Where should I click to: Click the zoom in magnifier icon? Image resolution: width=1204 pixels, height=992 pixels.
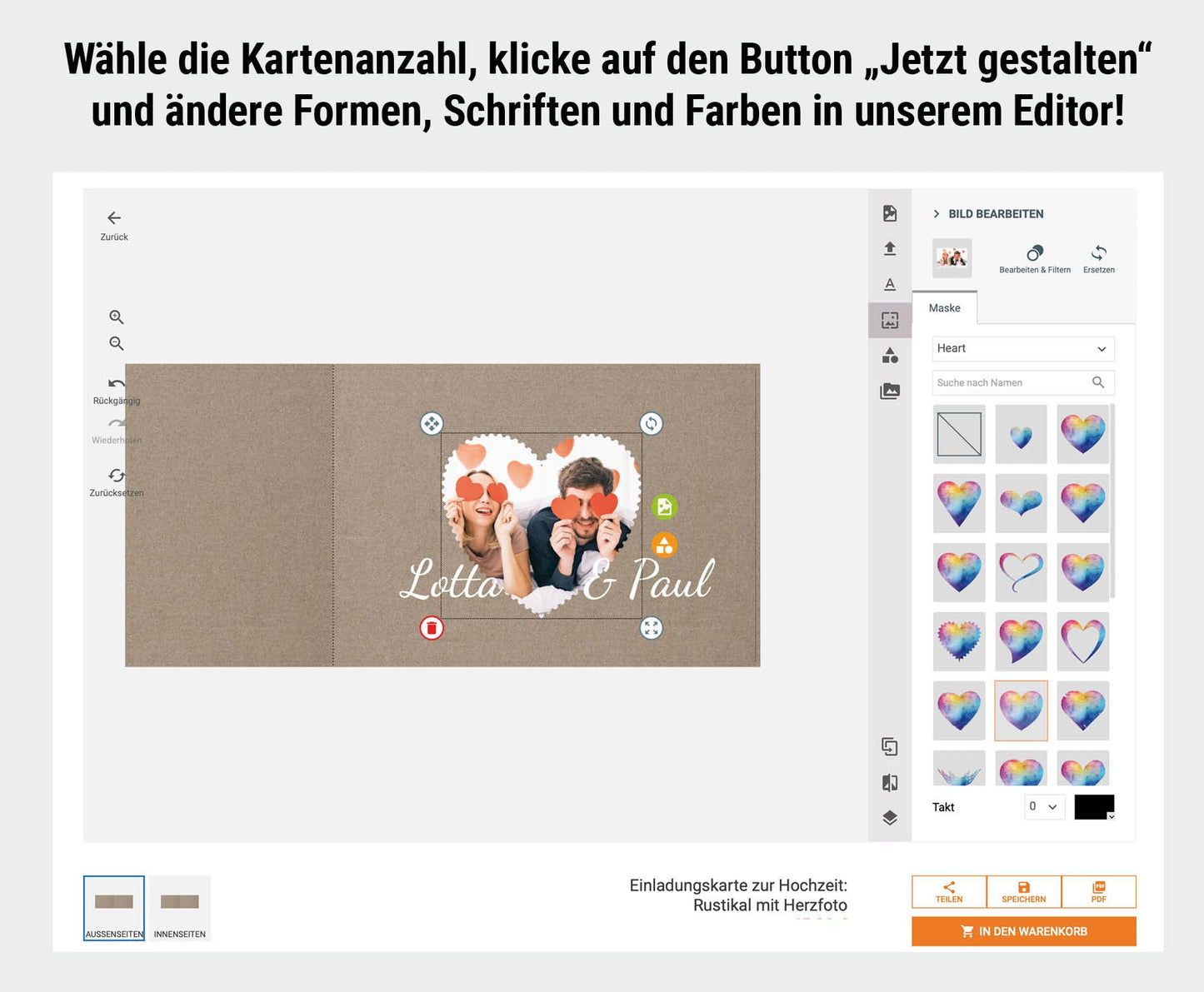(117, 317)
